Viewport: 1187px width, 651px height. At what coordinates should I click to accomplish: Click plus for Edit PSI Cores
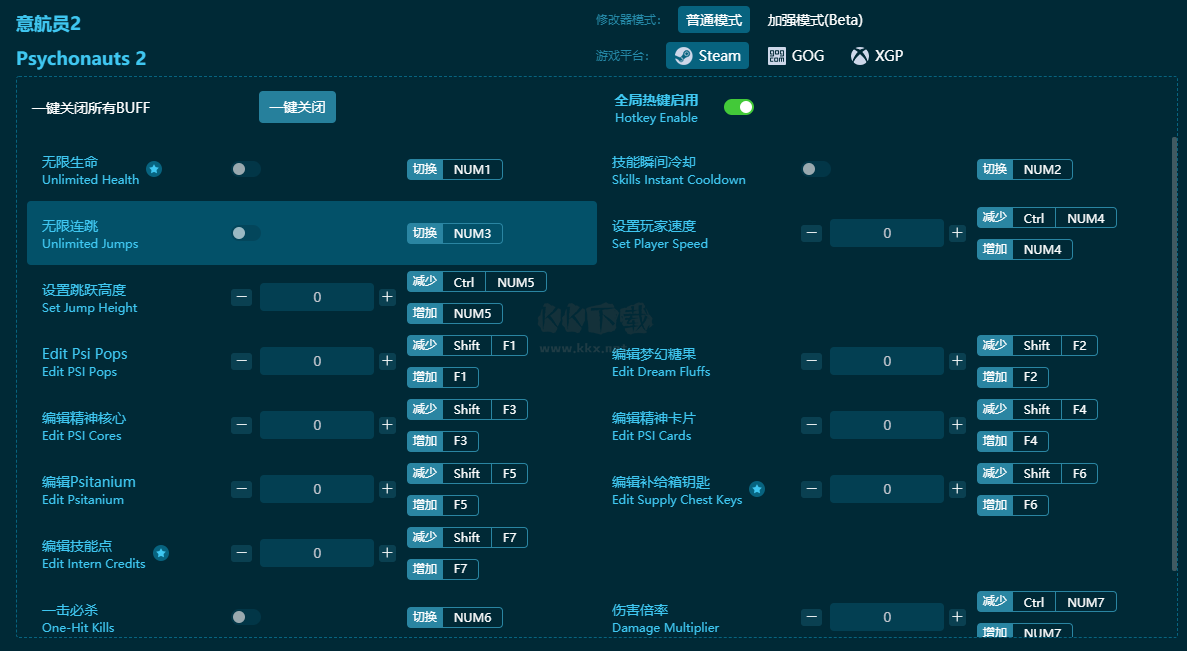(x=387, y=425)
